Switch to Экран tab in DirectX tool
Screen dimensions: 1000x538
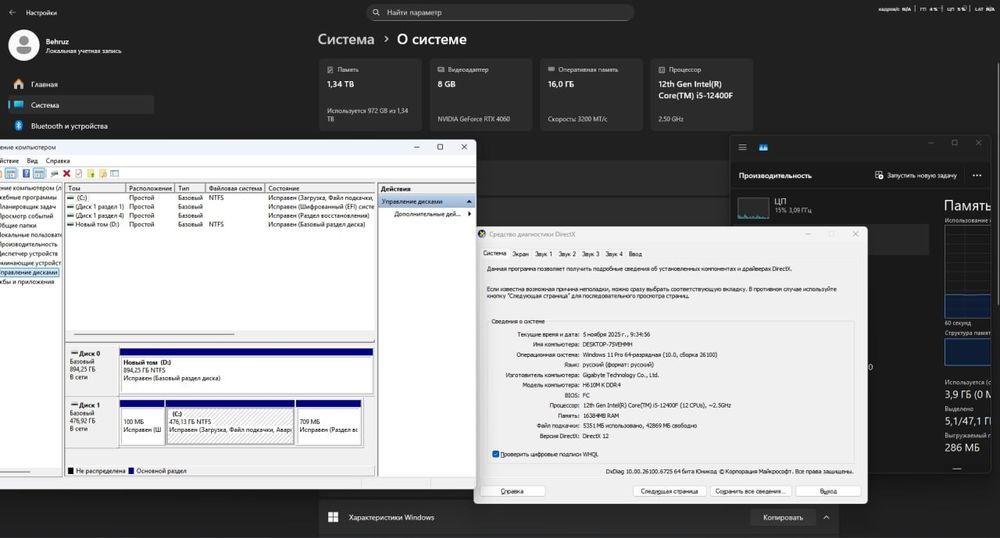click(x=520, y=254)
